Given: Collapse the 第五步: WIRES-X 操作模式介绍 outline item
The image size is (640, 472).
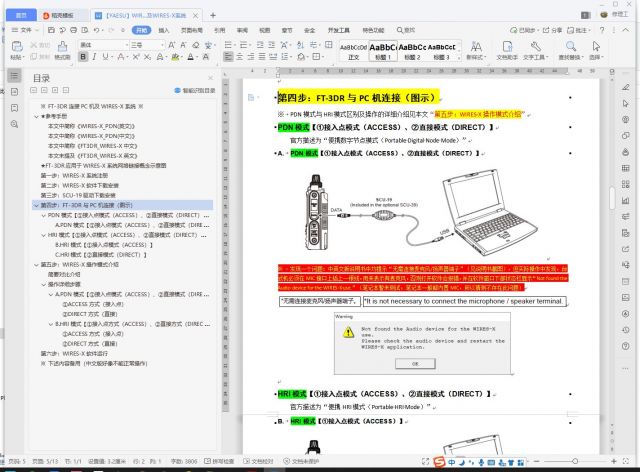Looking at the screenshot, I should click(x=36, y=265).
